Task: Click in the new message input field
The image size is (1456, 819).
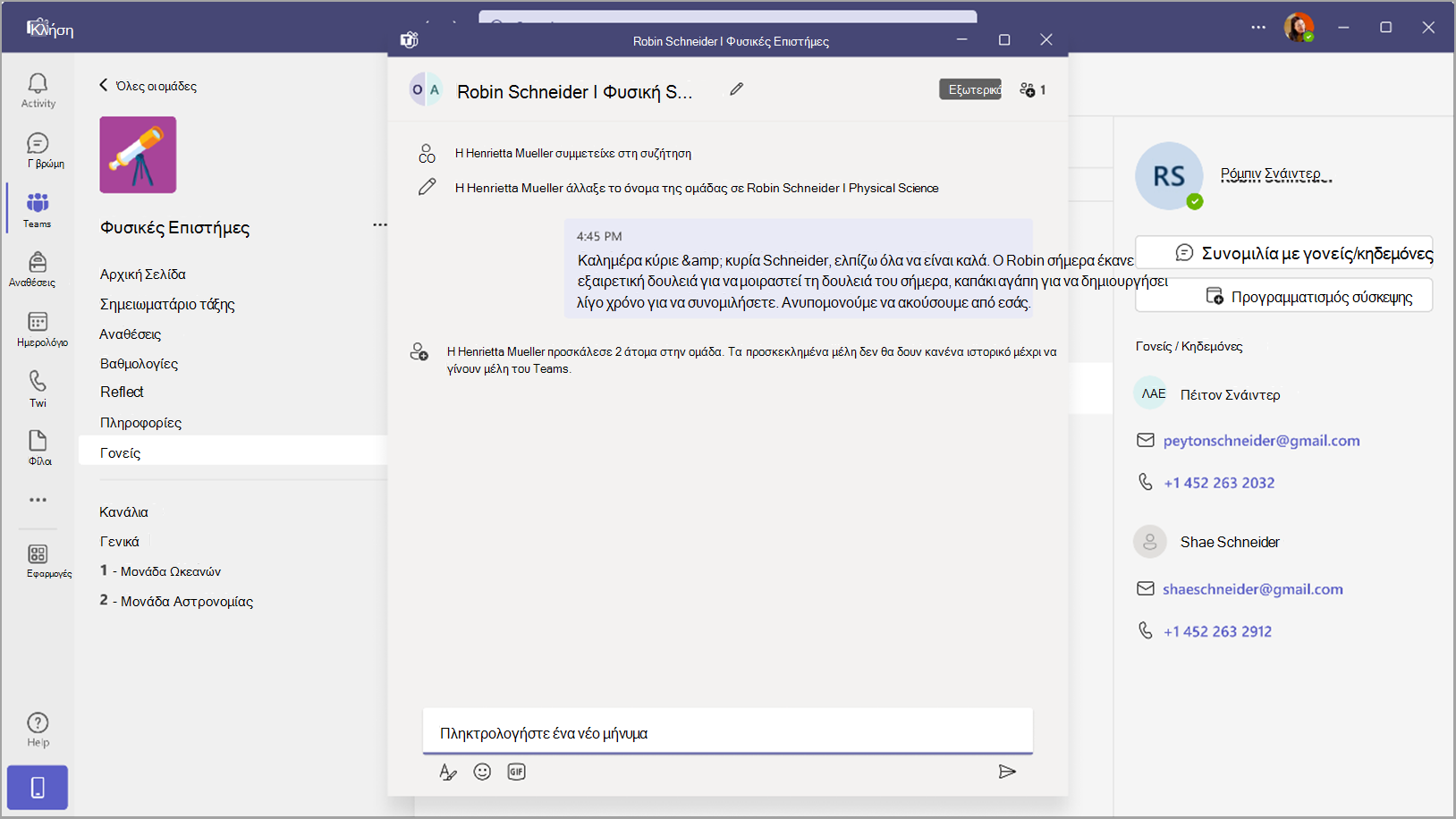Action: [x=728, y=731]
